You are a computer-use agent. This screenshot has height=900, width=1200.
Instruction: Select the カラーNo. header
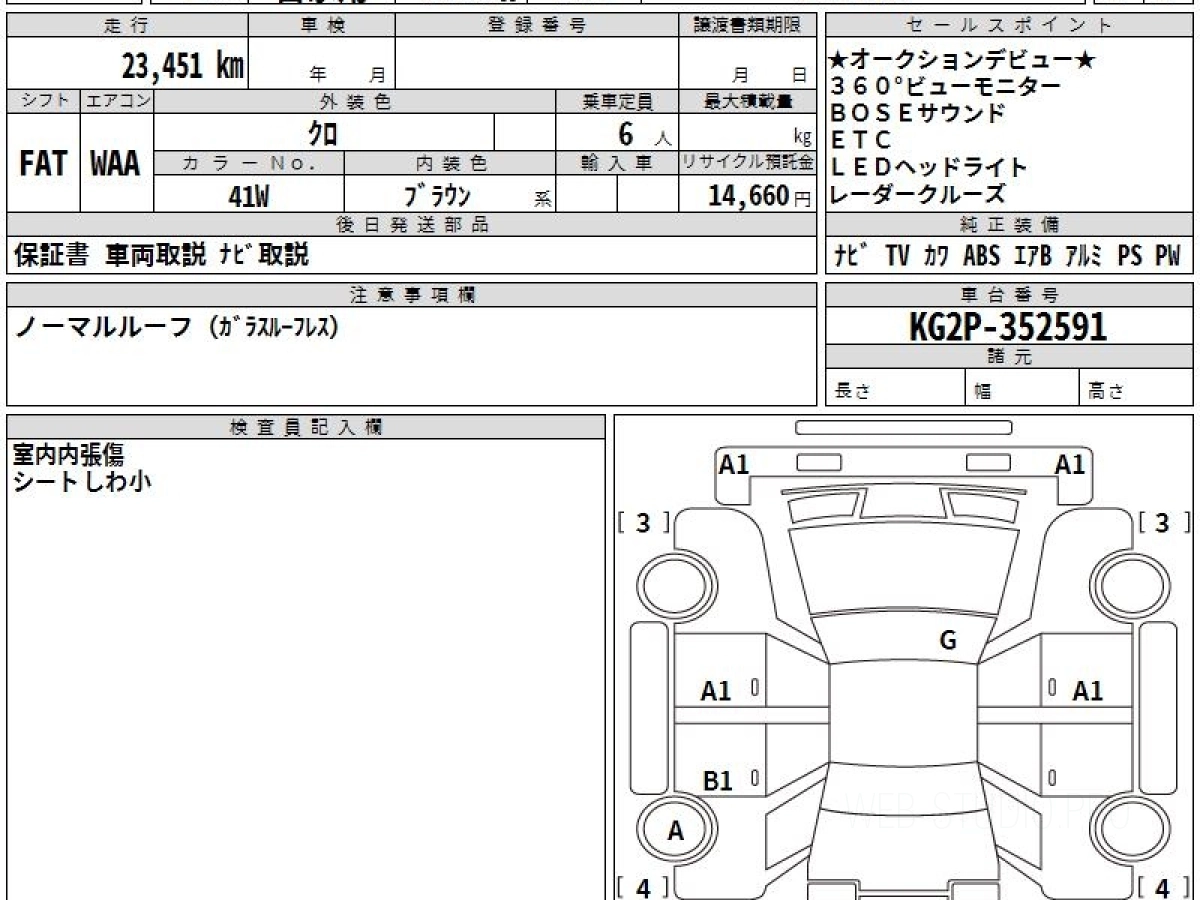click(x=250, y=163)
